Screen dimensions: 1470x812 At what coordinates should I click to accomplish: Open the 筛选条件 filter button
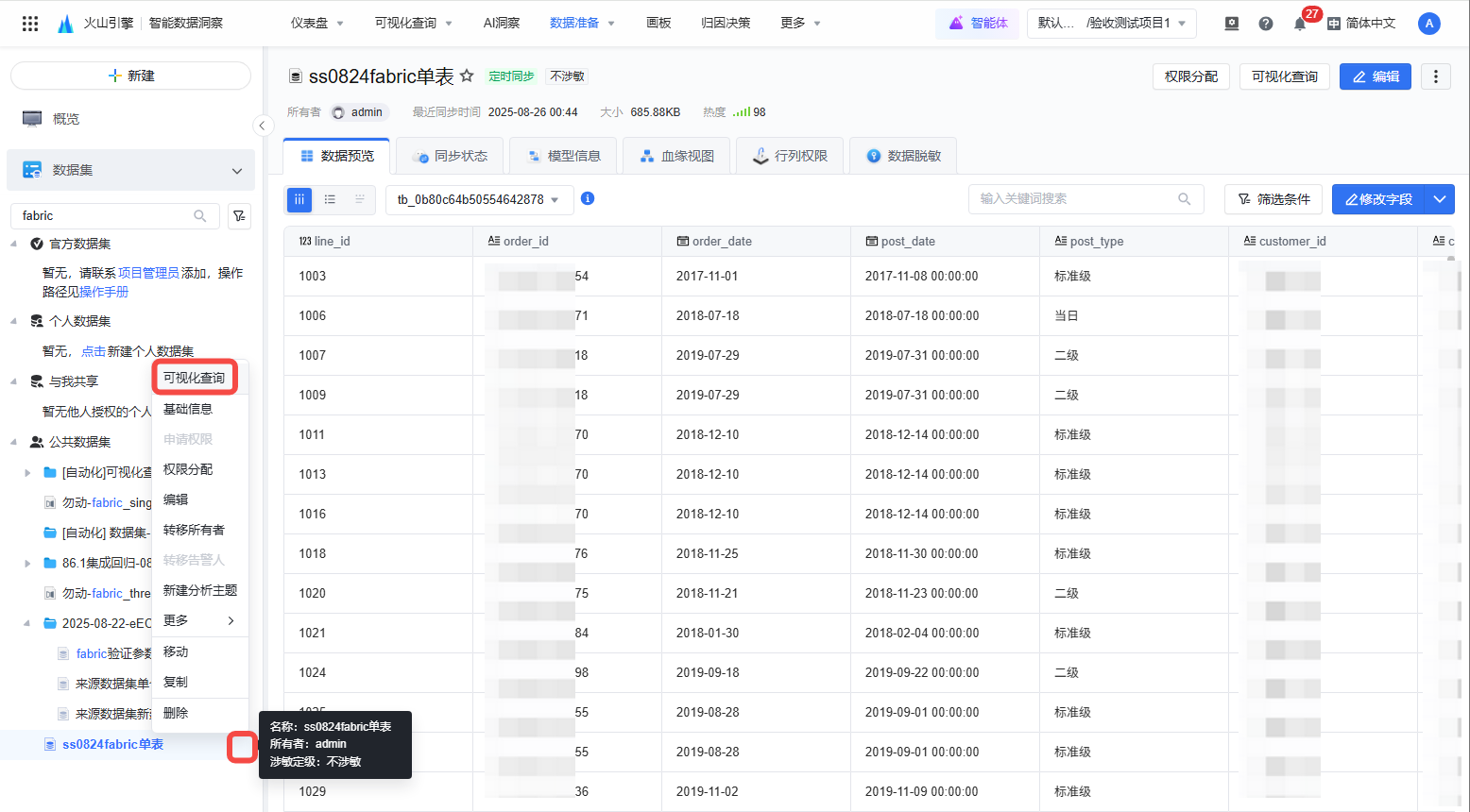(x=1273, y=199)
